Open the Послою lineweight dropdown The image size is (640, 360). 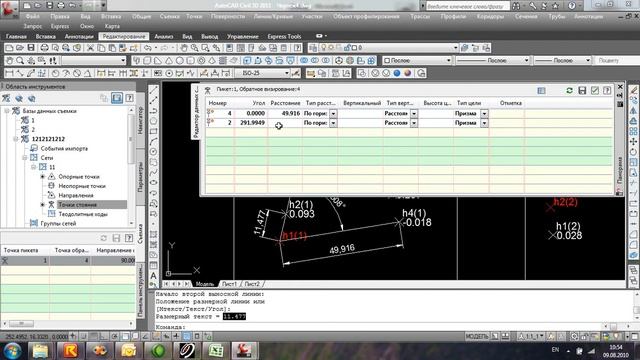588,61
